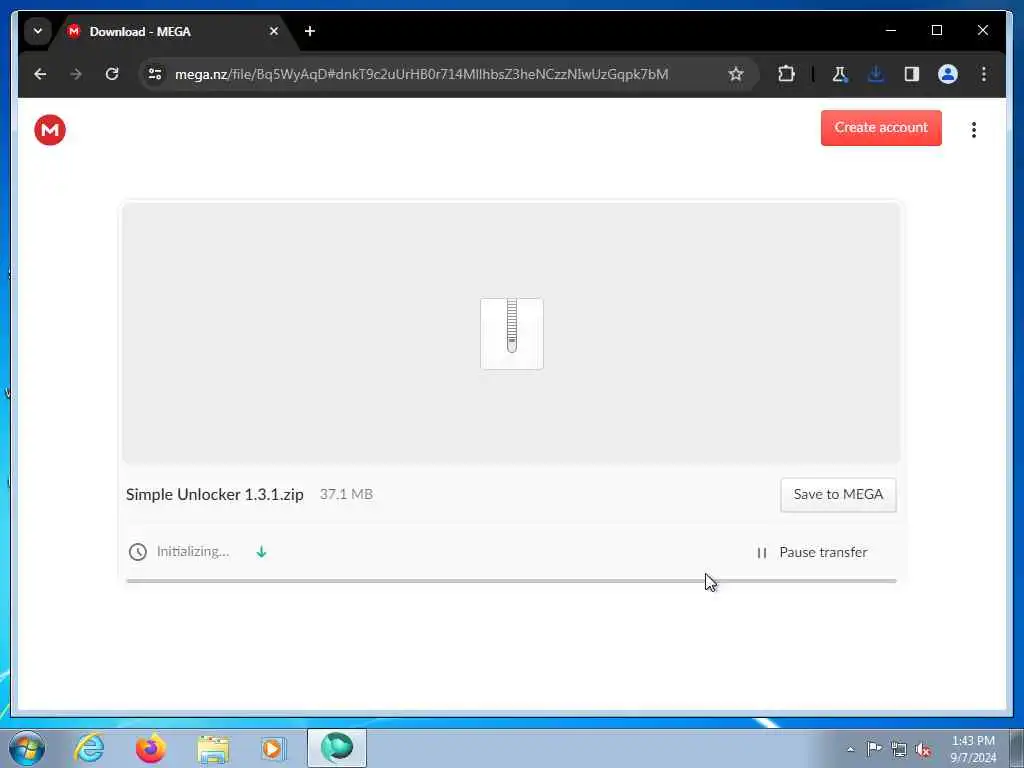1024x768 pixels.
Task: Click the Initializing... status text
Action: (x=193, y=552)
